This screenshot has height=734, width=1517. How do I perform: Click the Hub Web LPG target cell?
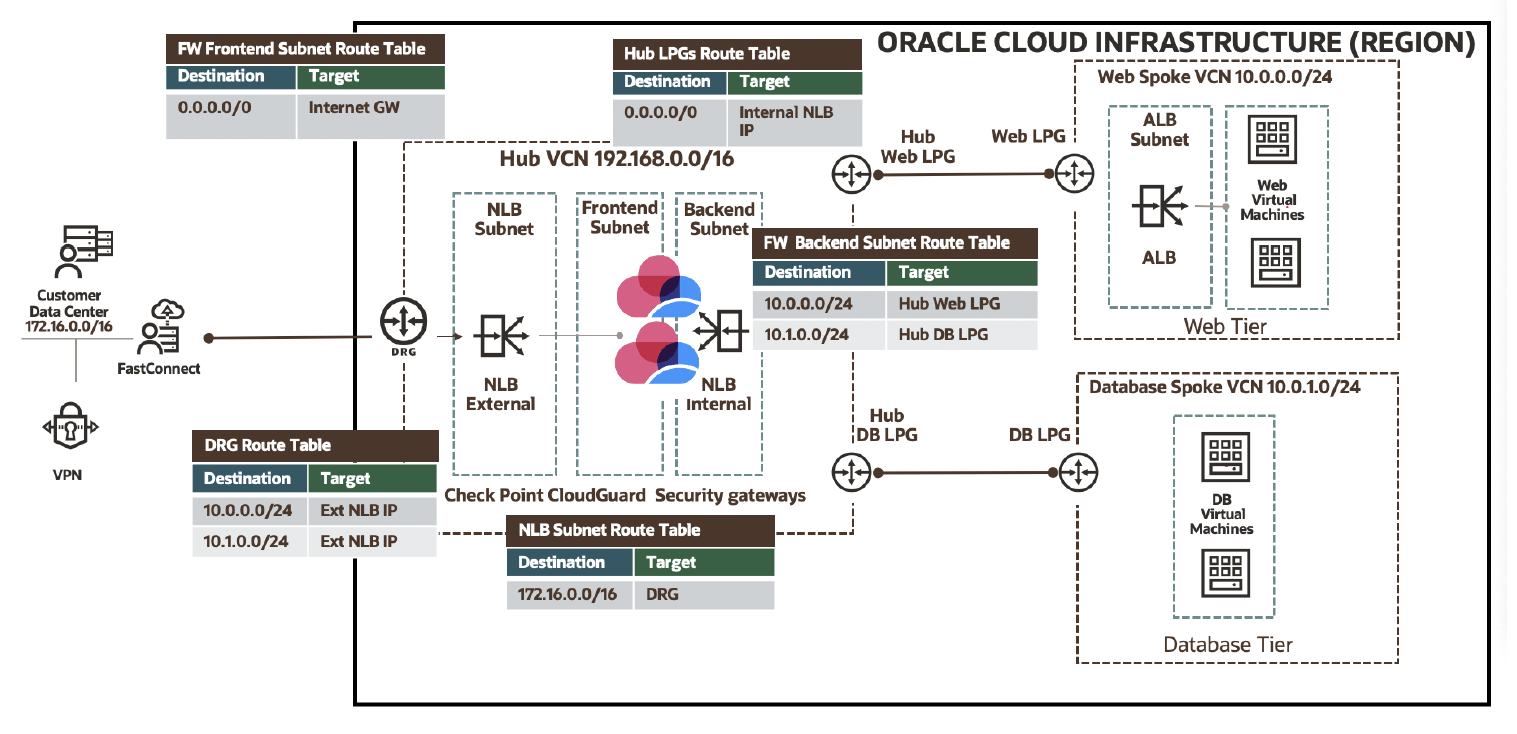962,304
